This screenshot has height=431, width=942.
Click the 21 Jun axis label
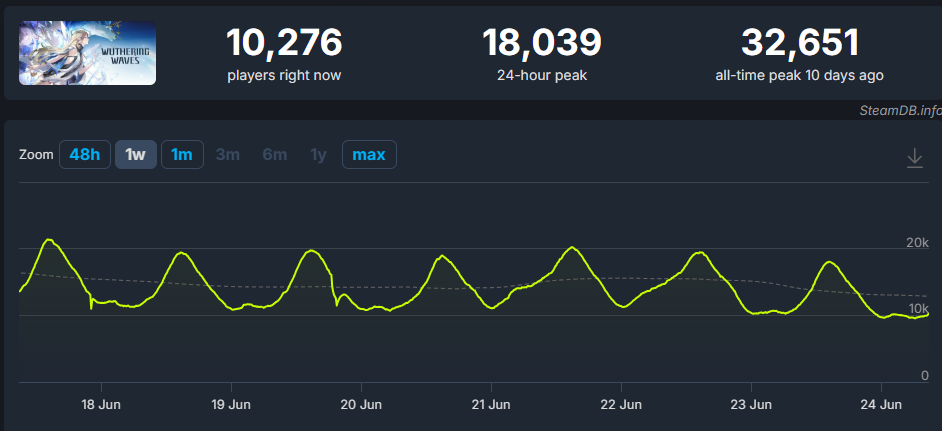tap(491, 405)
